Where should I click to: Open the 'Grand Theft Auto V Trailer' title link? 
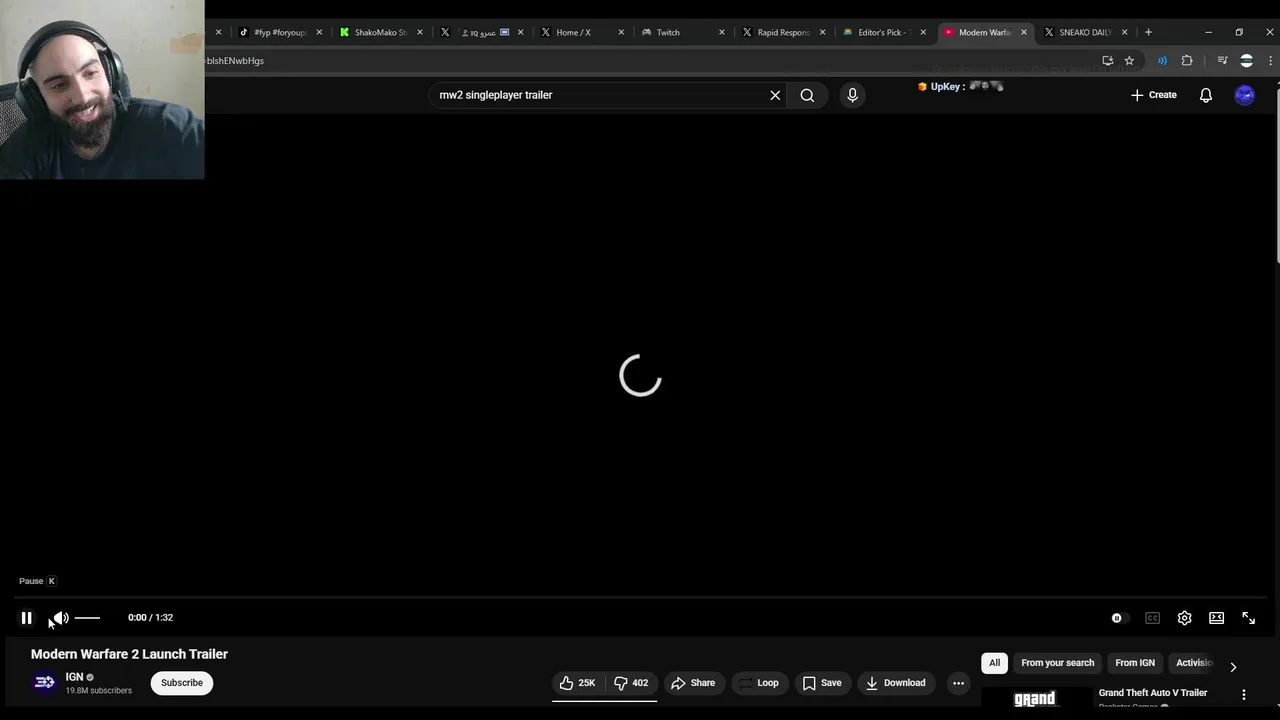click(1153, 693)
